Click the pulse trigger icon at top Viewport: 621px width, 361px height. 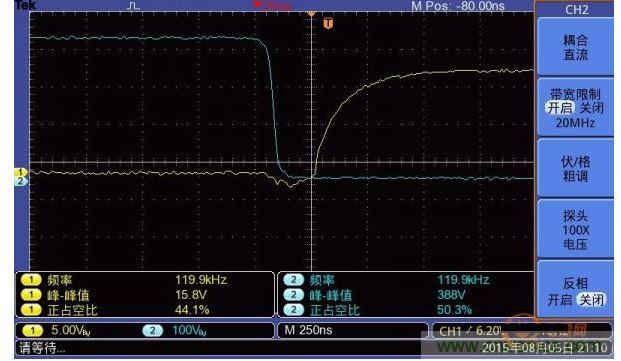tap(134, 6)
